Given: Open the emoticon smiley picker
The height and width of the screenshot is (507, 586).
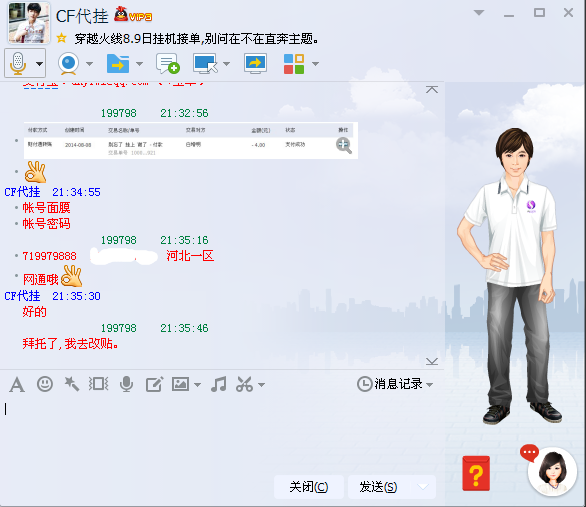Looking at the screenshot, I should coord(45,384).
